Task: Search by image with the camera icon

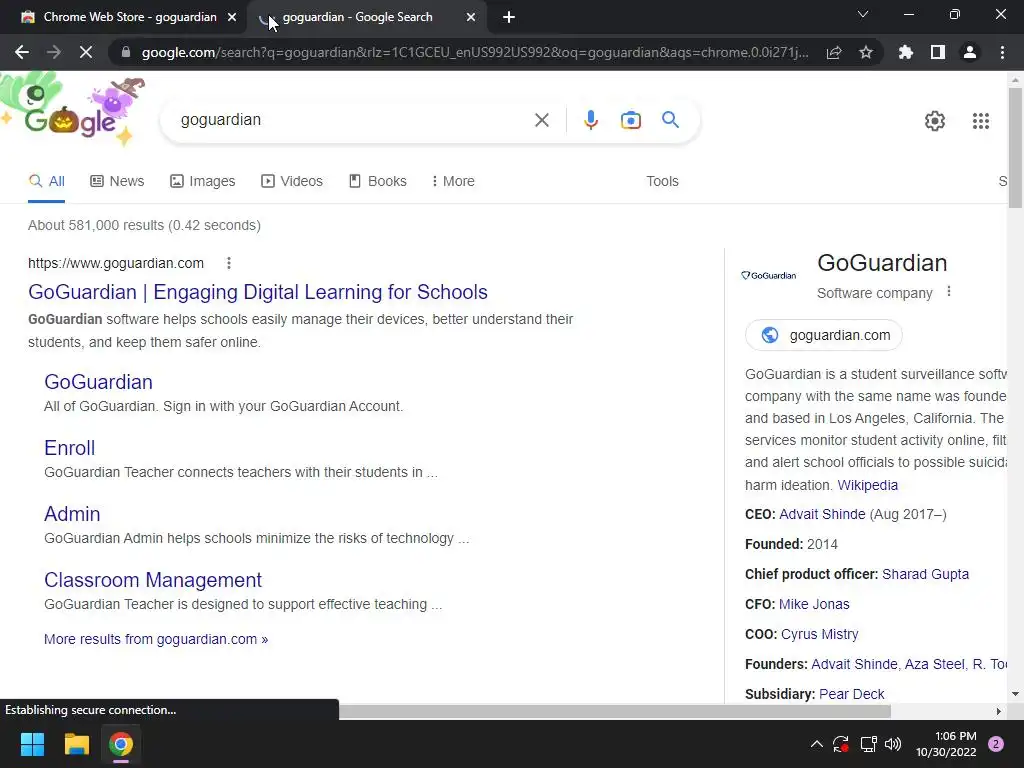Action: point(631,120)
